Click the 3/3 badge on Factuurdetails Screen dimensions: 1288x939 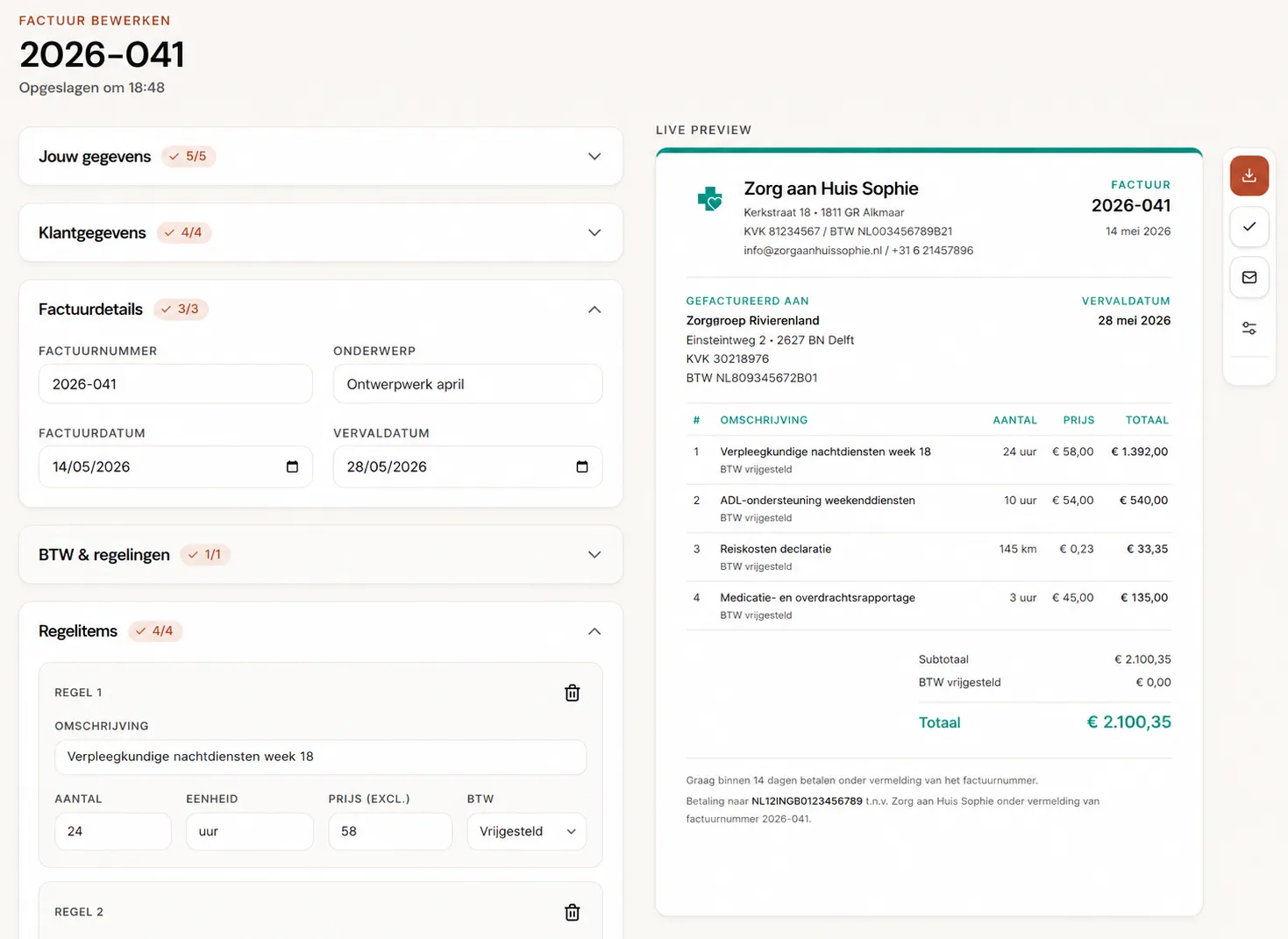[181, 309]
